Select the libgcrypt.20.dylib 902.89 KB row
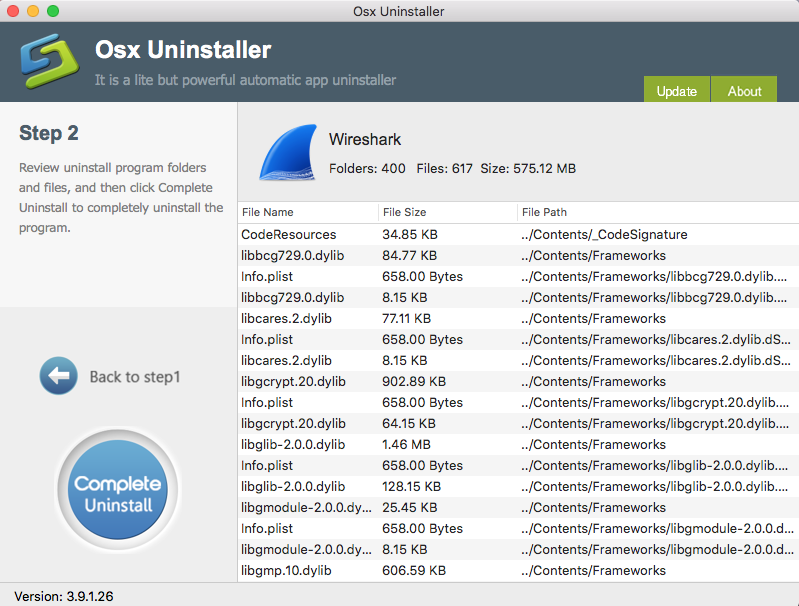This screenshot has height=606, width=799. coord(293,381)
